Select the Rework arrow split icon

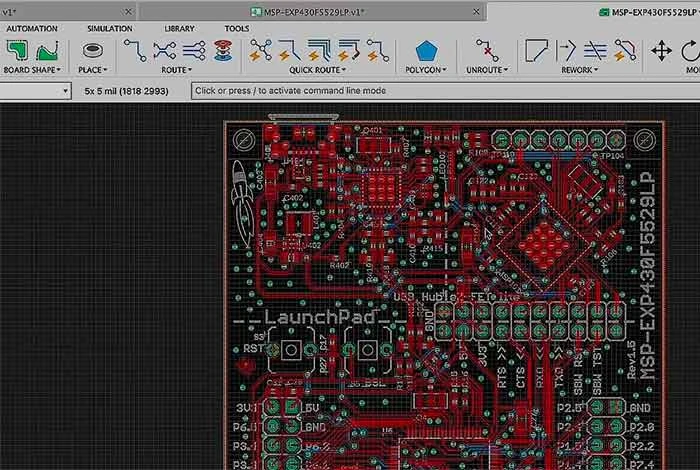[566, 50]
